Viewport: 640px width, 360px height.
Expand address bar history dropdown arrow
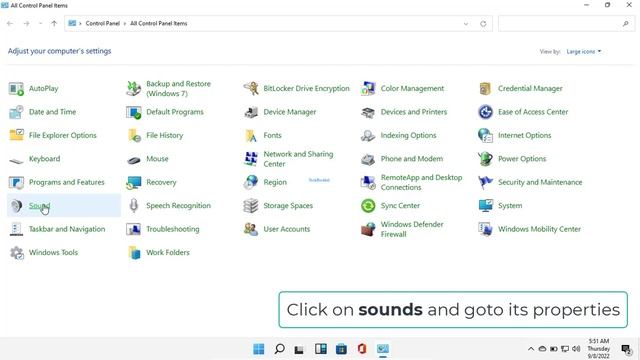[466, 24]
